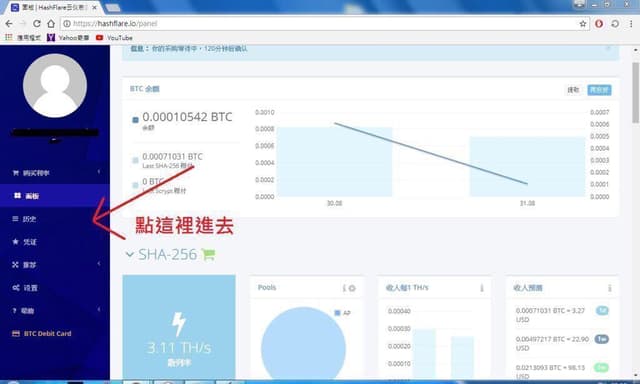Bookmark this page with the star icon
This screenshot has width=640, height=384.
point(583,24)
